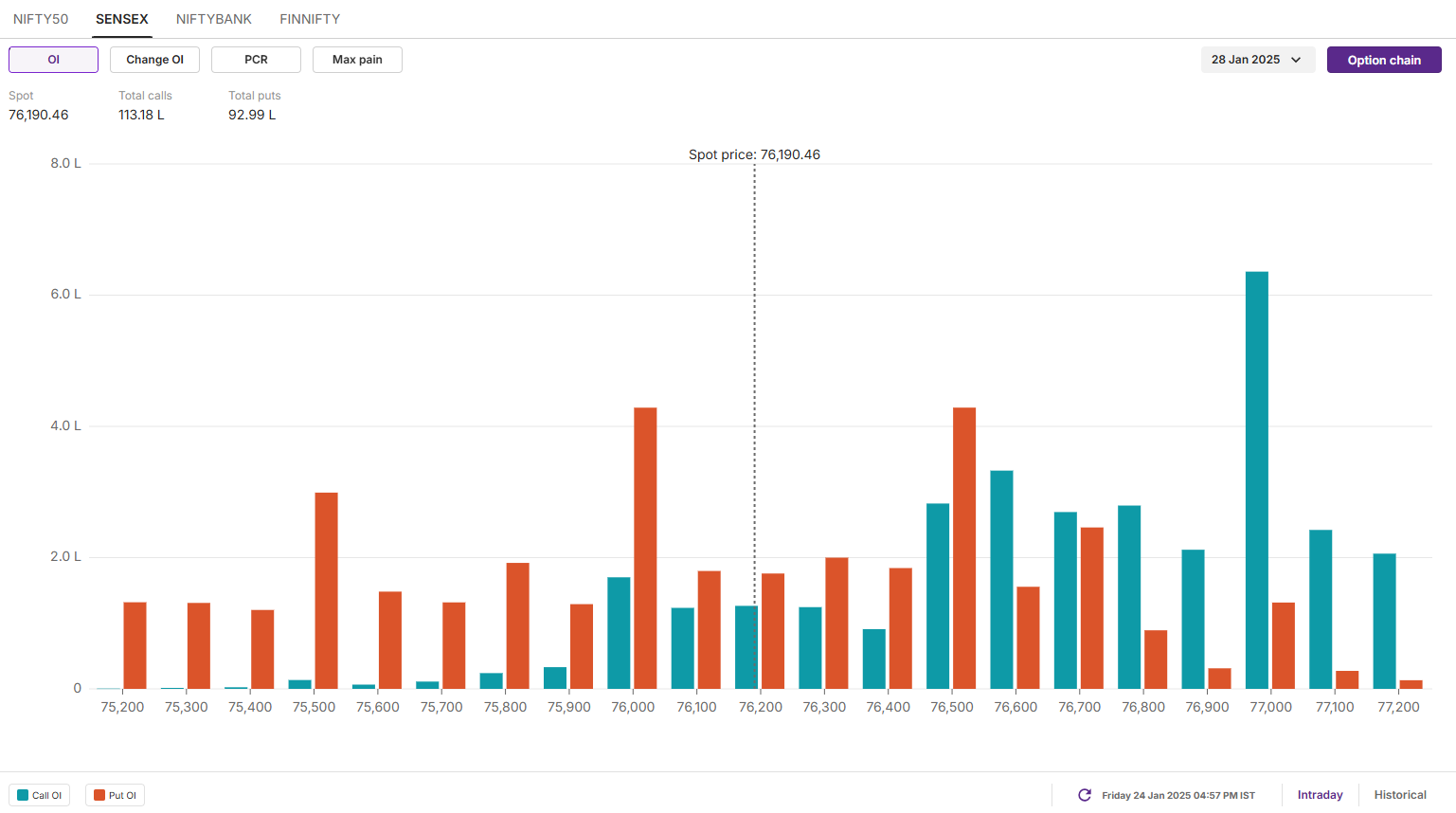Click the Spot price 76,190.46 chart label
The image size is (1456, 813).
pyautogui.click(x=754, y=154)
